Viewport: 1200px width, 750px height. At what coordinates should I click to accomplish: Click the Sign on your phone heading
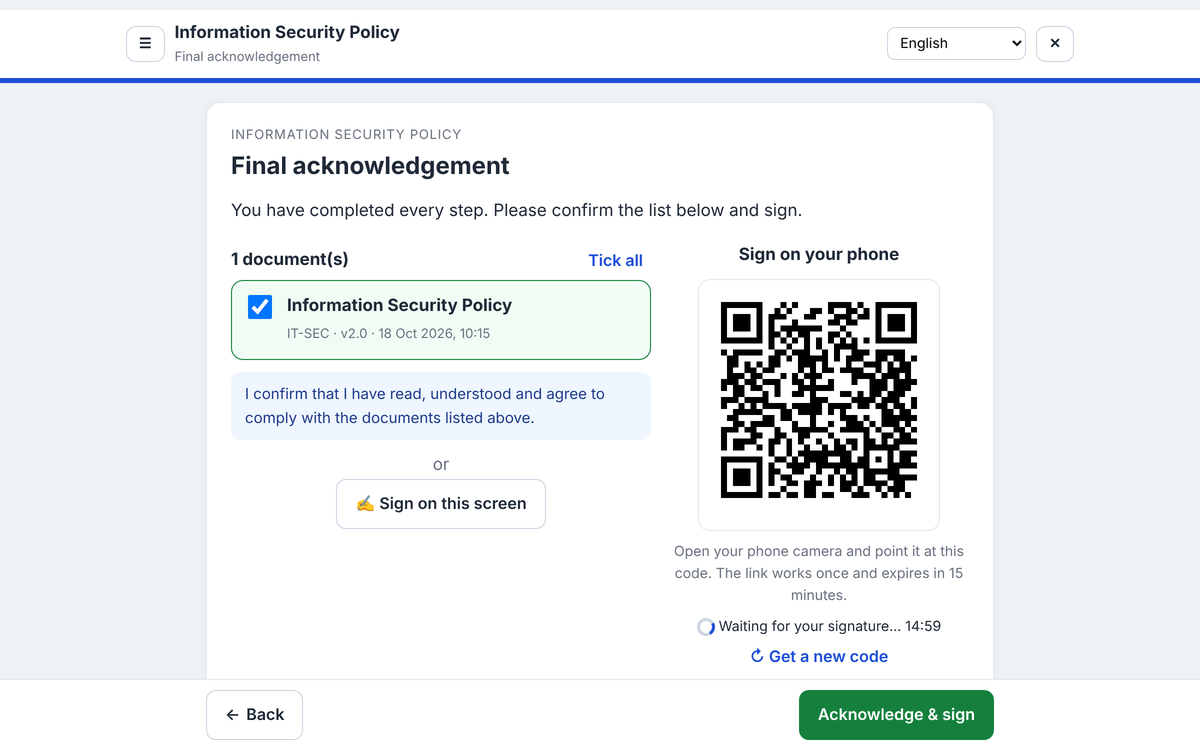coord(819,254)
